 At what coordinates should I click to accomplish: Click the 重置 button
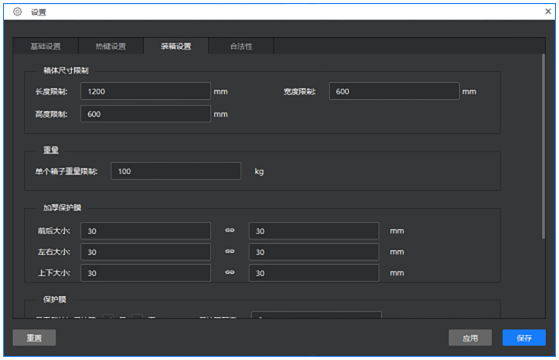[x=34, y=338]
